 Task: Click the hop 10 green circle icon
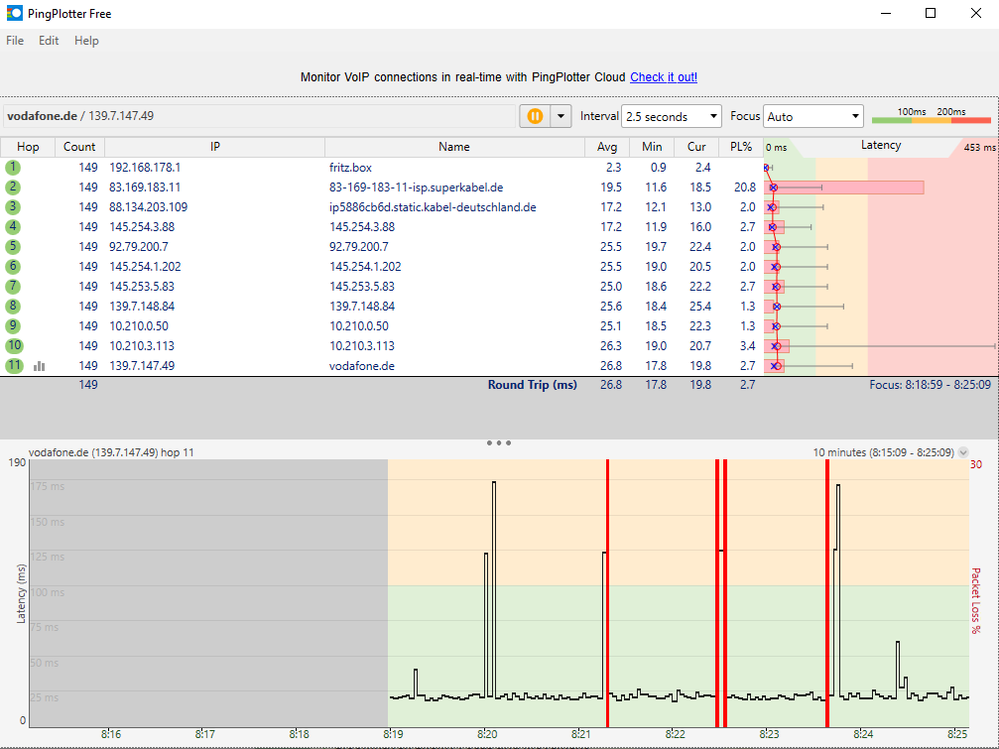point(13,346)
